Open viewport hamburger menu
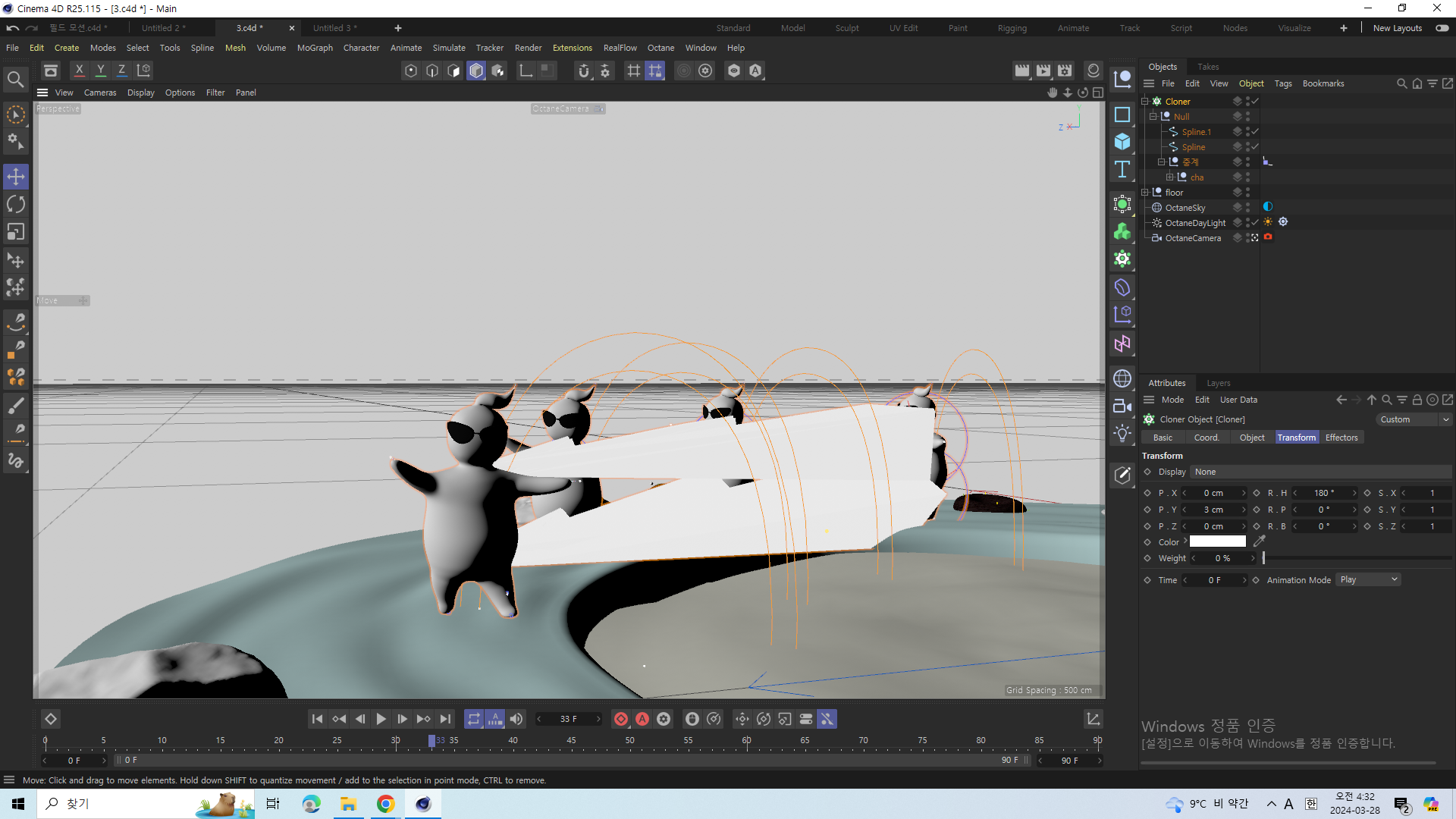Screen dimensions: 1456x819 [x=42, y=93]
